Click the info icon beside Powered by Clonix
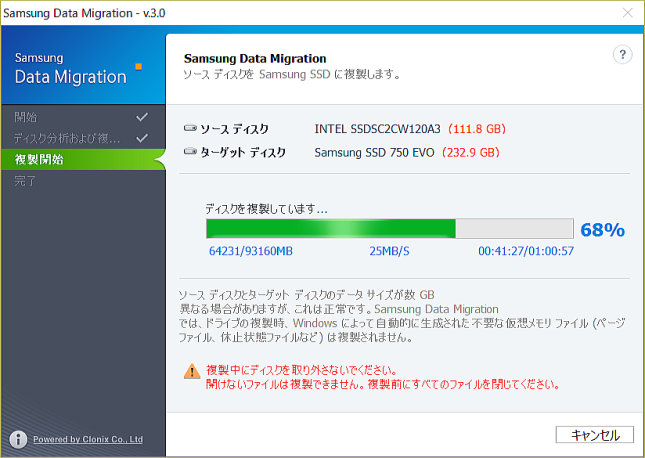Screen dimensions: 645x458 pos(17,439)
